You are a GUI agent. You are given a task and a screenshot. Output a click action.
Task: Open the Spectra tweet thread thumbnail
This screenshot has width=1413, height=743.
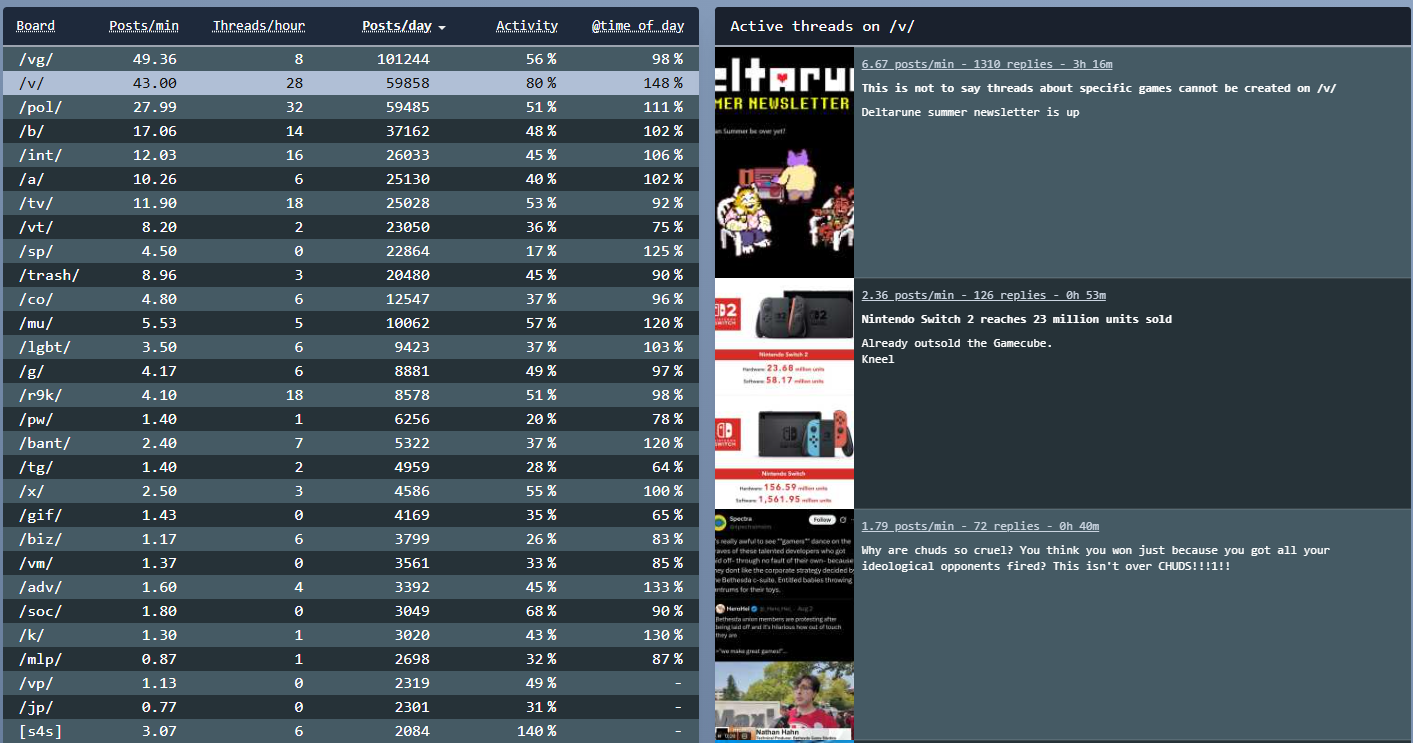tap(784, 625)
